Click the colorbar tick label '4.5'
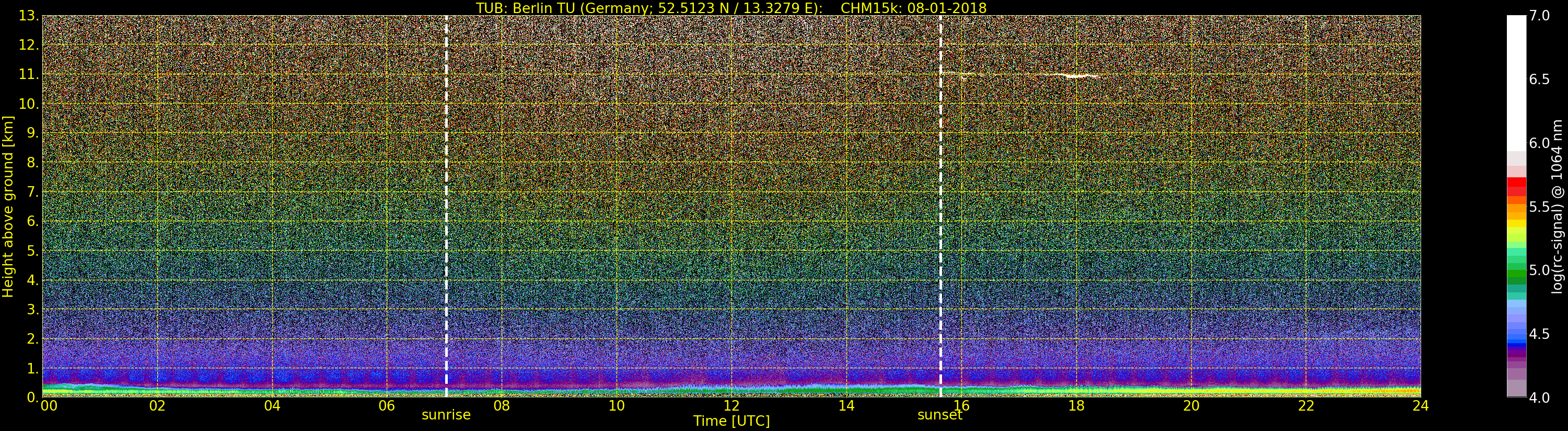Viewport: 1568px width, 431px height. pos(1539,334)
